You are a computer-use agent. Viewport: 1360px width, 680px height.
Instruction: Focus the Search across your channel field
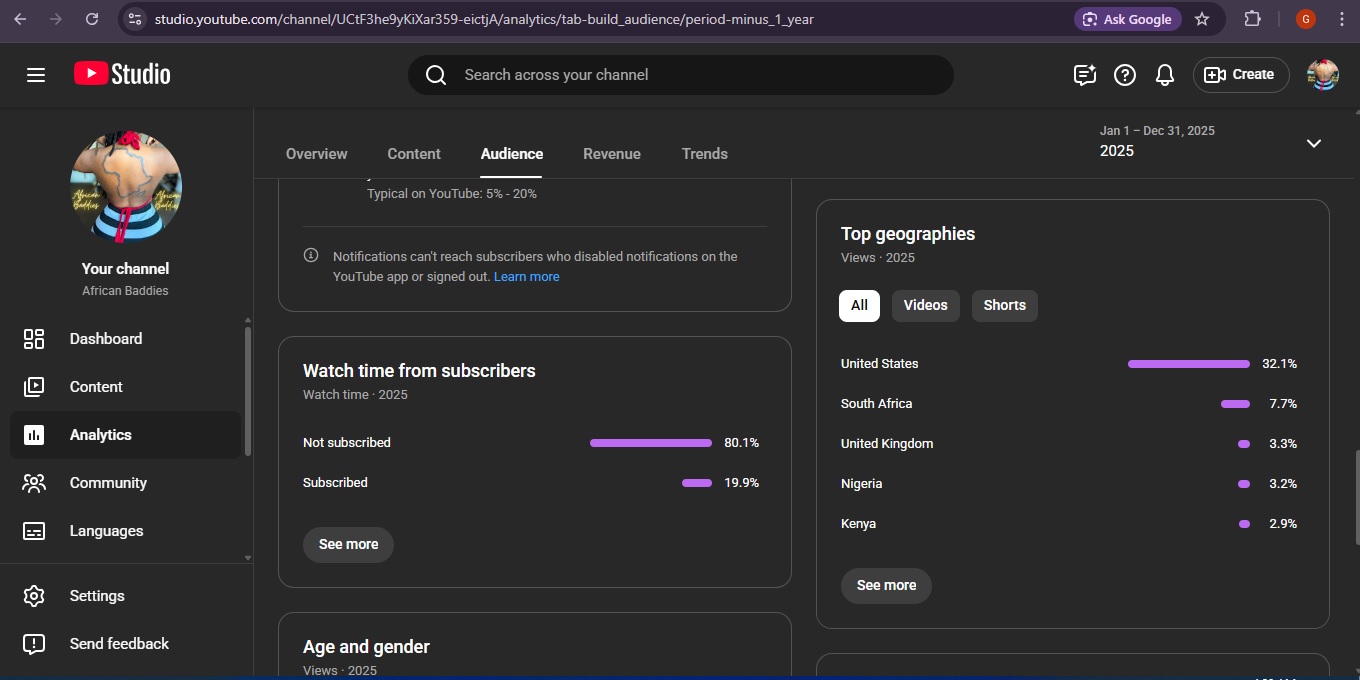pyautogui.click(x=680, y=75)
